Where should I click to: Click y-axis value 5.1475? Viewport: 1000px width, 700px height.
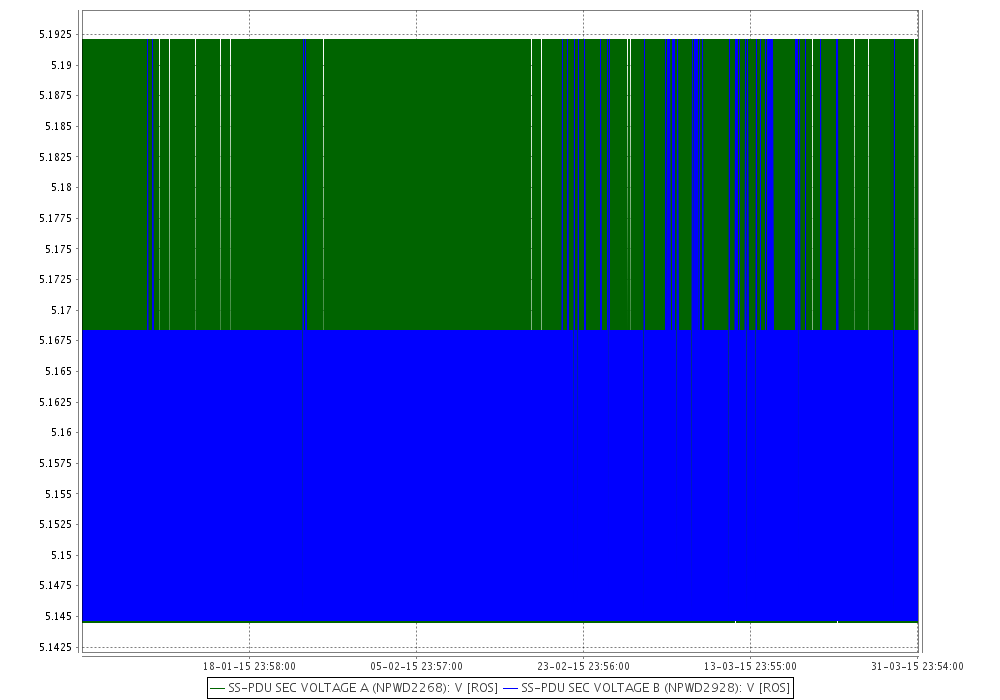click(x=55, y=585)
